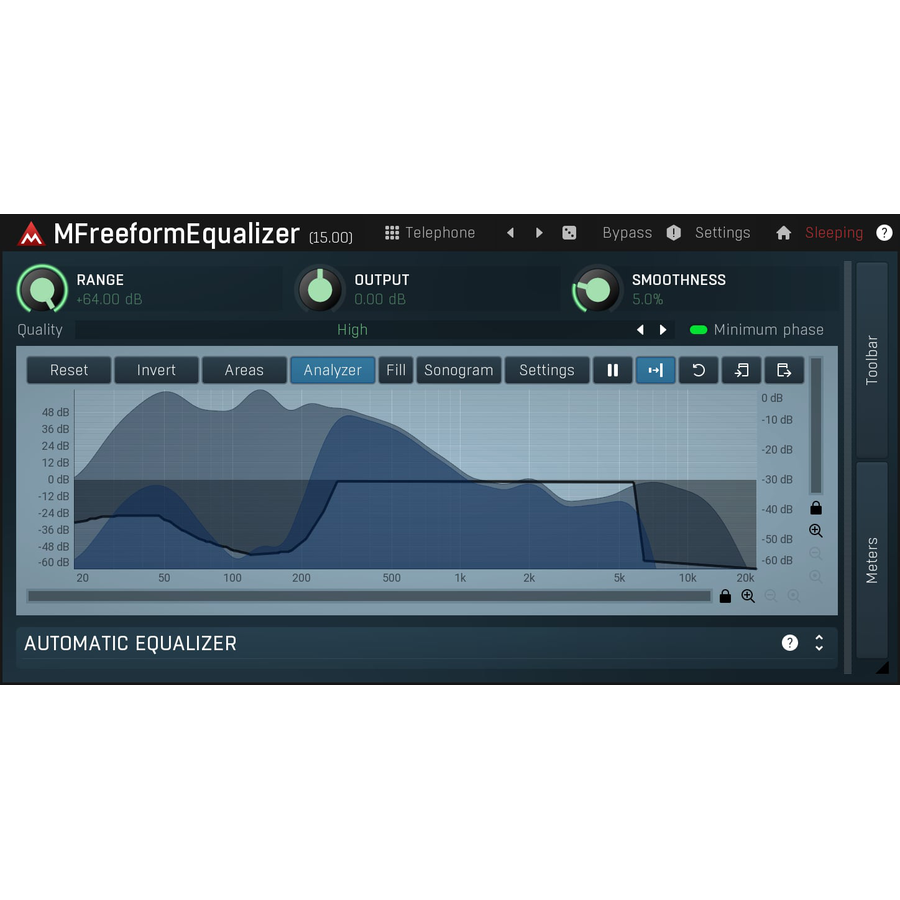The height and width of the screenshot is (900, 900).
Task: Click the Sleeping status label
Action: pos(834,232)
